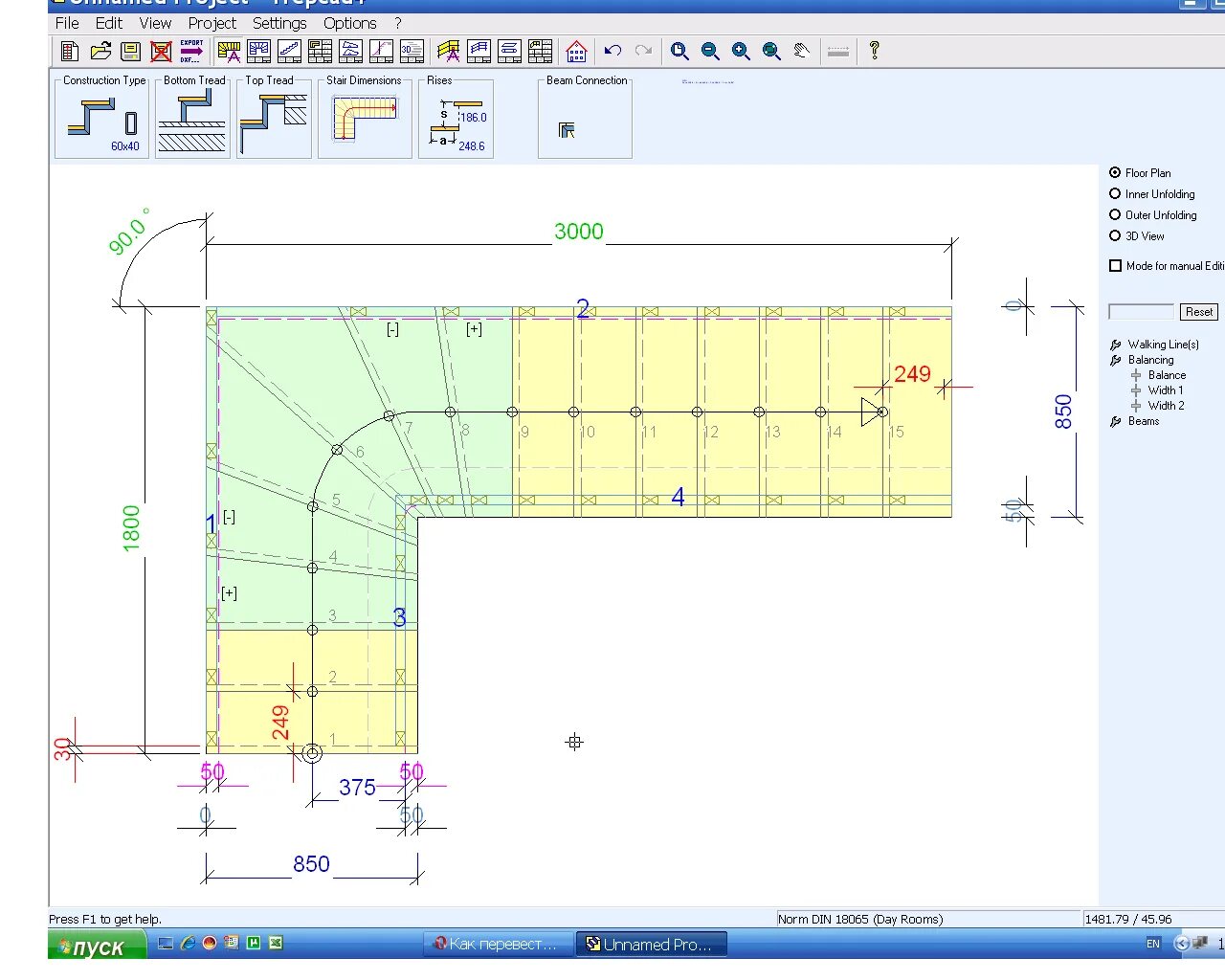Switch to 'Как перевест...' taskbar window

tap(499, 945)
